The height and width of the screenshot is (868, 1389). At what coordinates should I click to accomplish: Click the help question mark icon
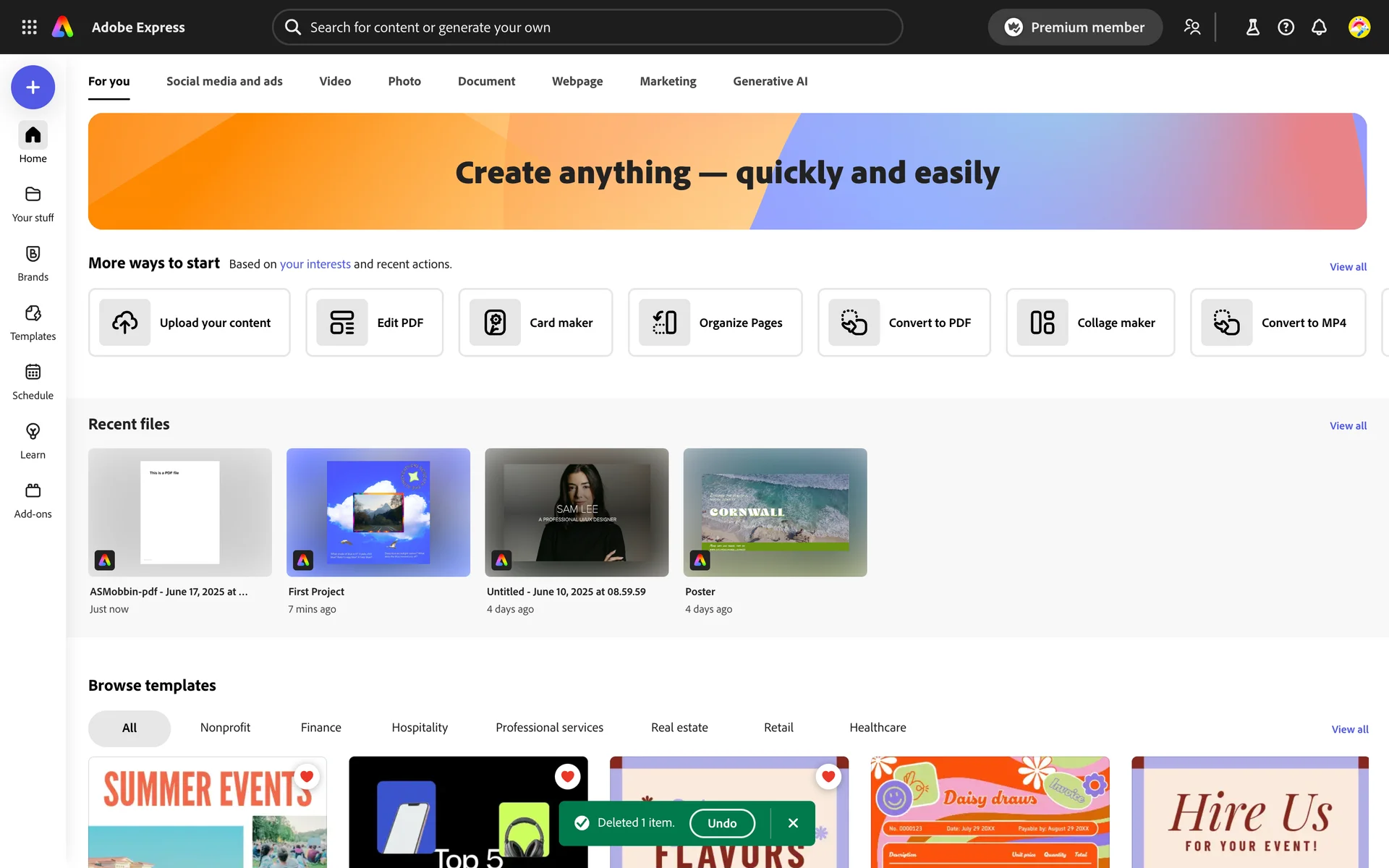(1286, 27)
